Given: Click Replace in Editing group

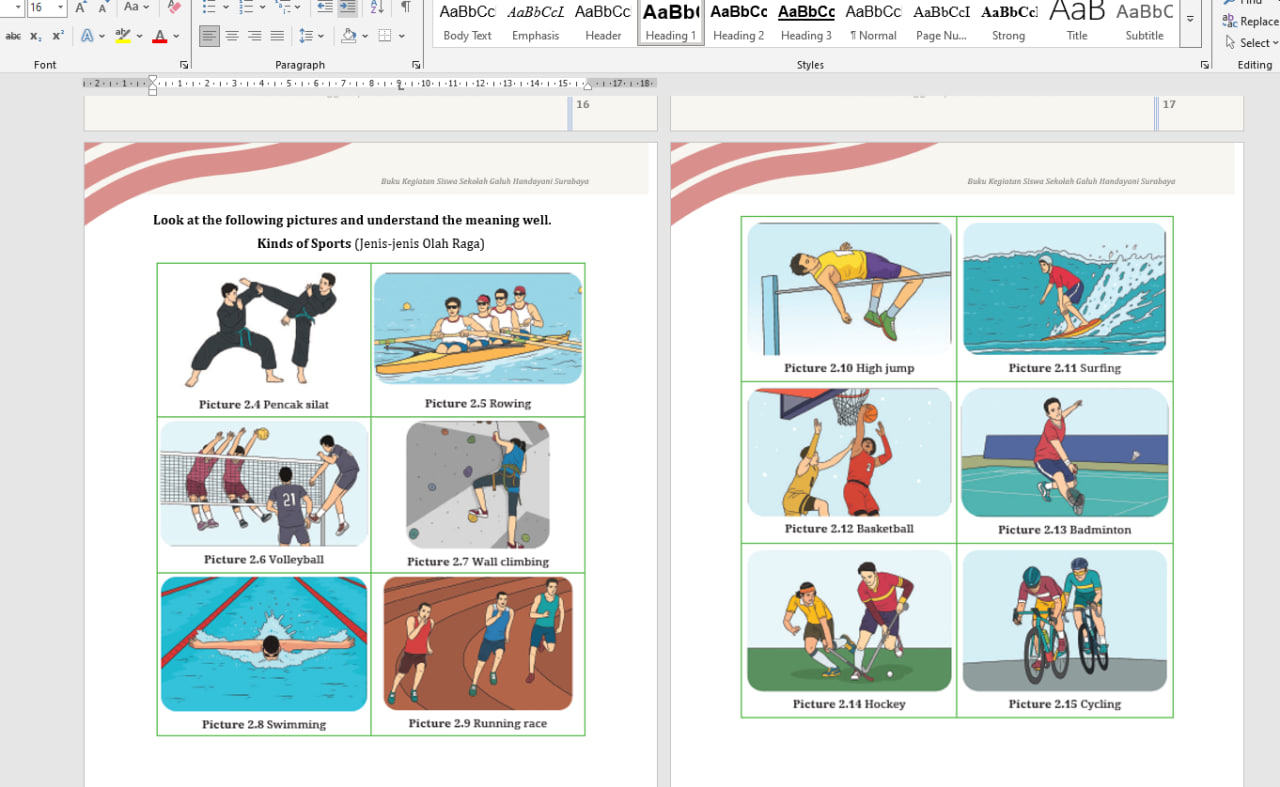Looking at the screenshot, I should pos(1251,21).
